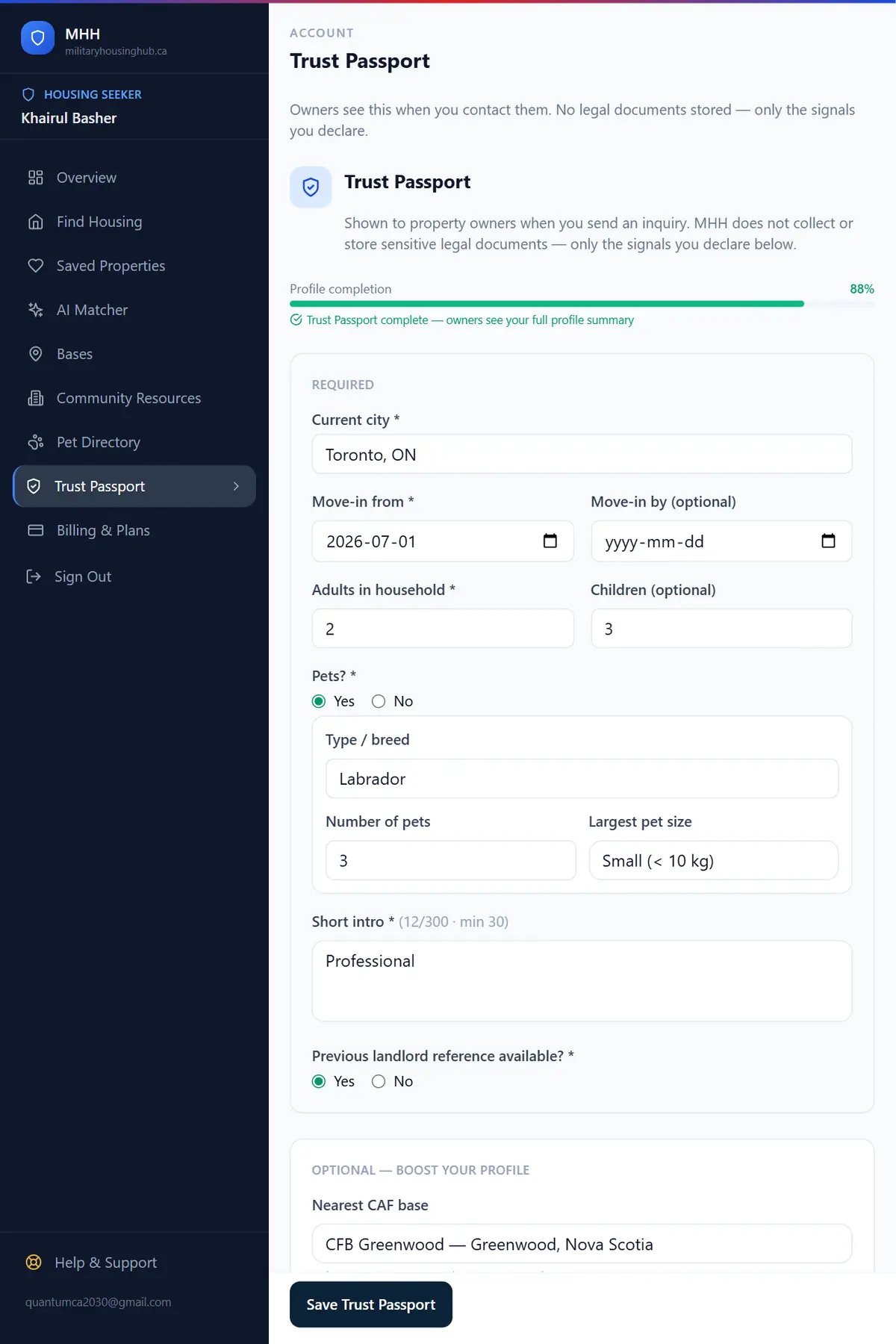Click the Type / breed field containing Labrador
Screen dimensions: 896x1344
pos(582,779)
